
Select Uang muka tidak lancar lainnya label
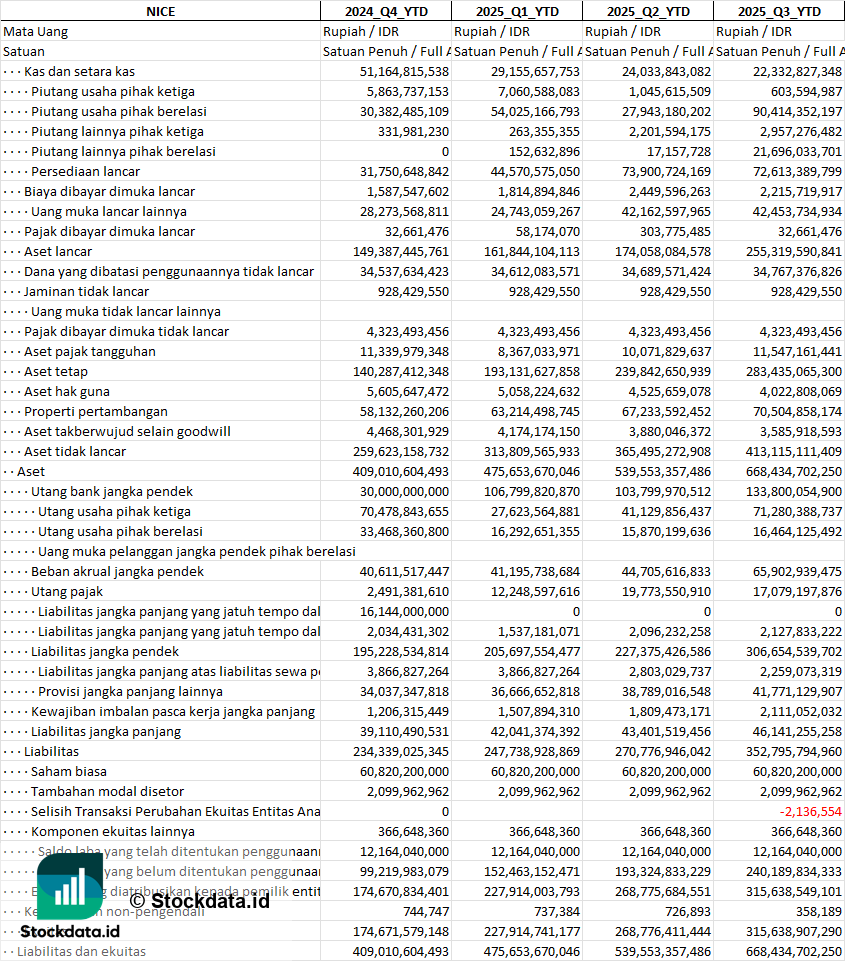pos(126,311)
